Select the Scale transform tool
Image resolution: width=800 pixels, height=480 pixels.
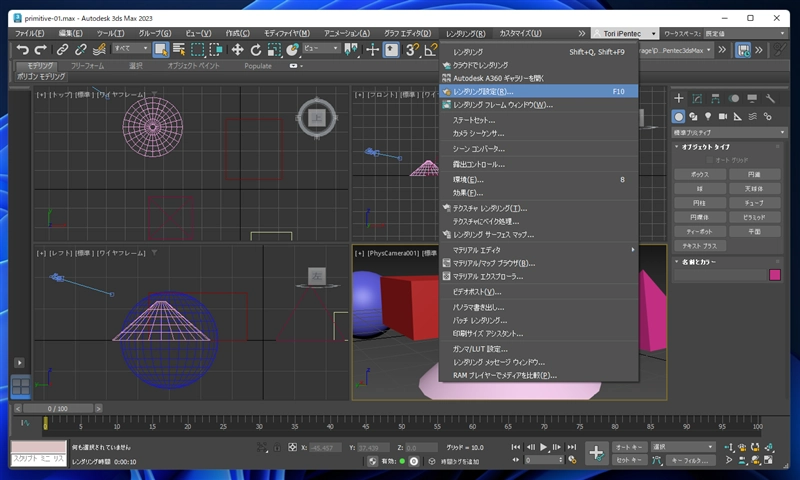(274, 49)
